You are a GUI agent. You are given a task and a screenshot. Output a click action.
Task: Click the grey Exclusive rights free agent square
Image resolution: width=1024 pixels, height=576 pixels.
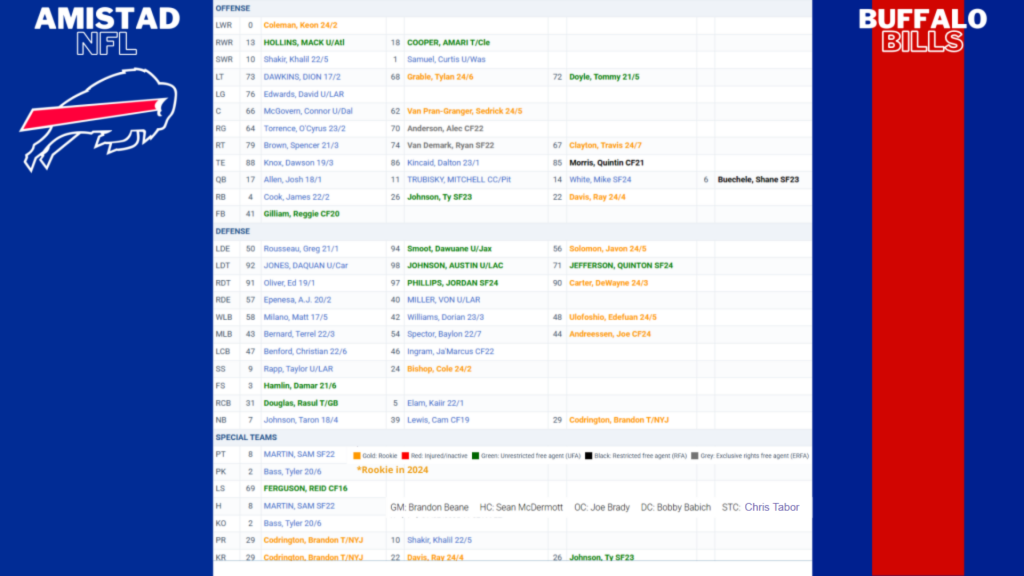[693, 455]
